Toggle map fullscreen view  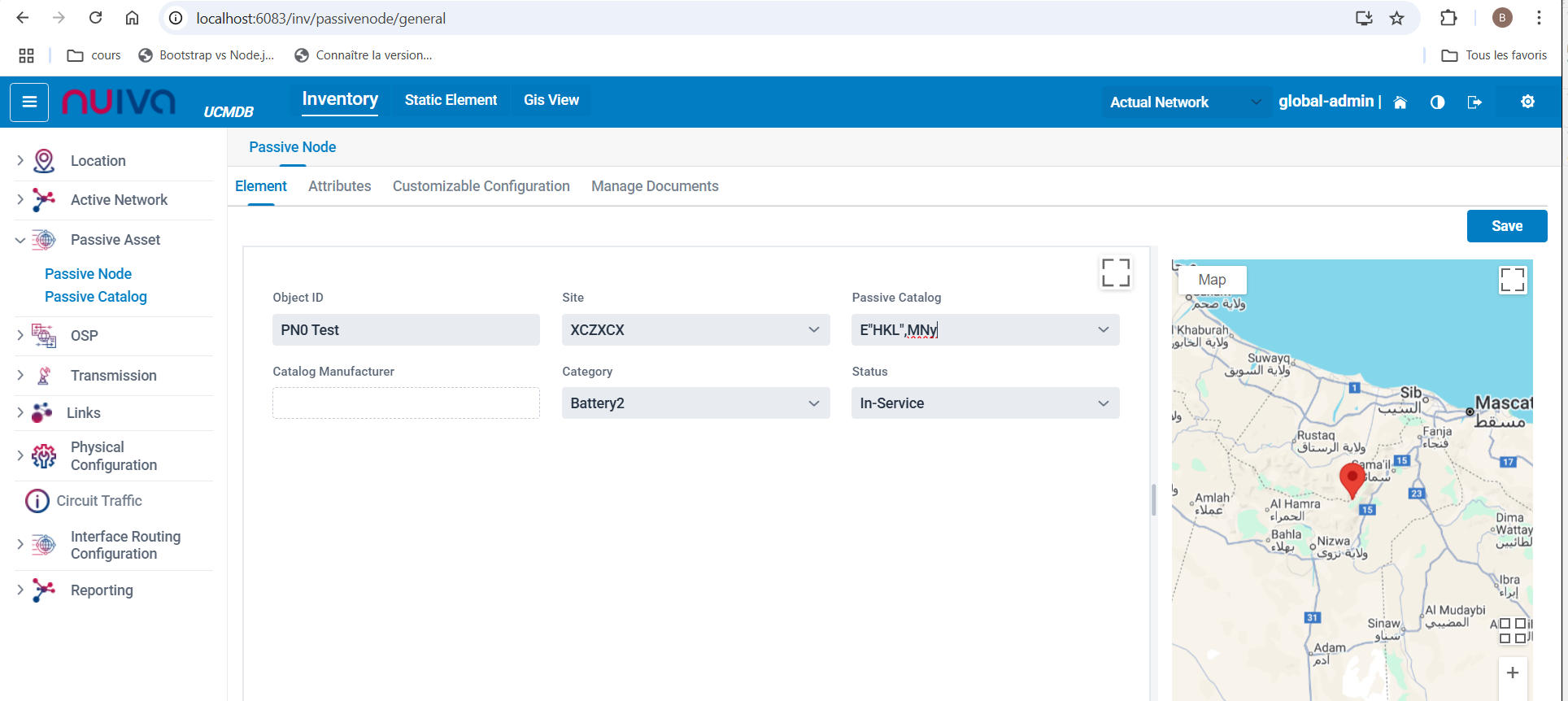tap(1512, 280)
